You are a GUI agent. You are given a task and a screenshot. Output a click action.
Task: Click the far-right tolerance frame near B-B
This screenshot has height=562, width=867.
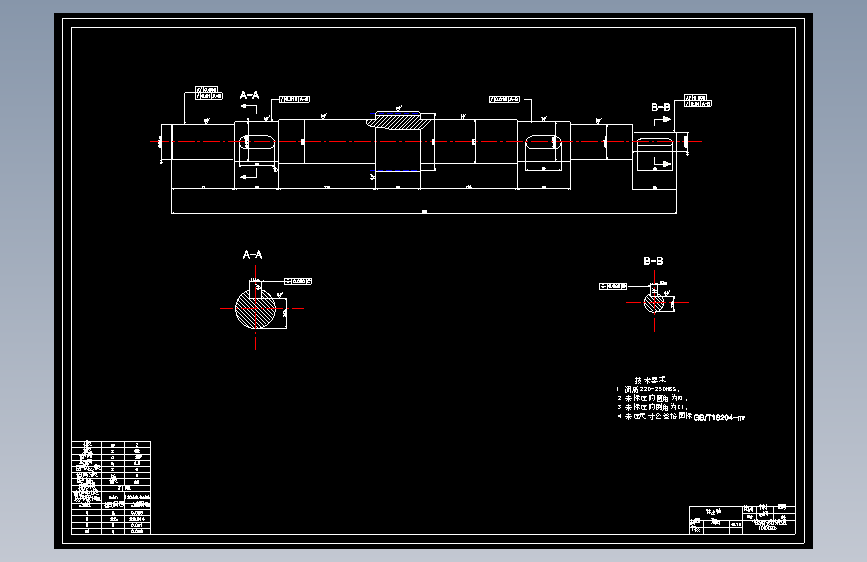point(698,101)
